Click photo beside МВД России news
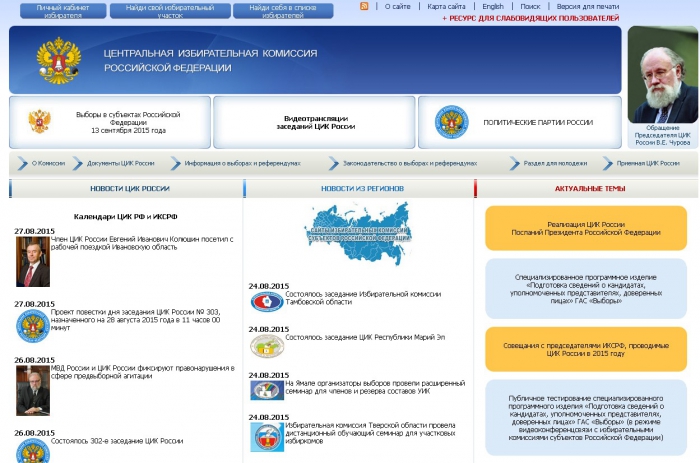 (33, 391)
